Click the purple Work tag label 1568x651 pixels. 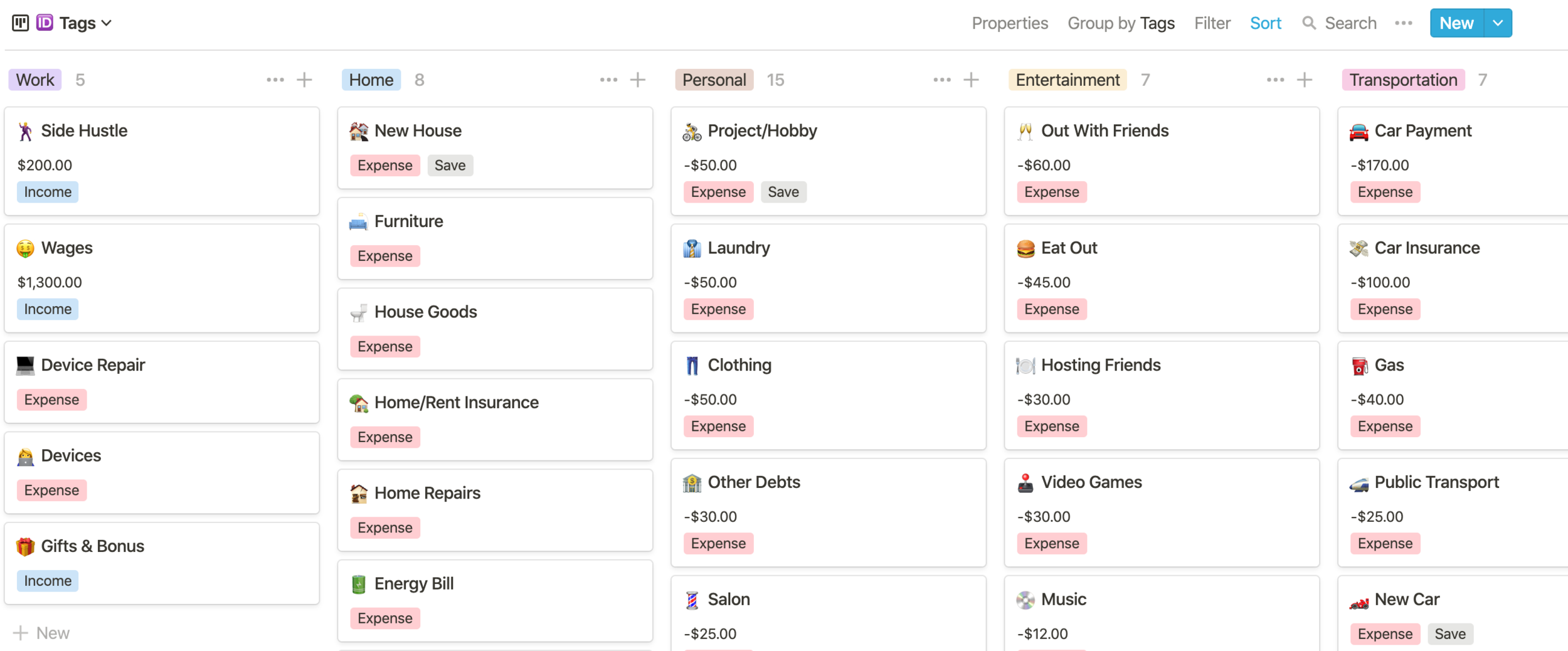[x=35, y=80]
